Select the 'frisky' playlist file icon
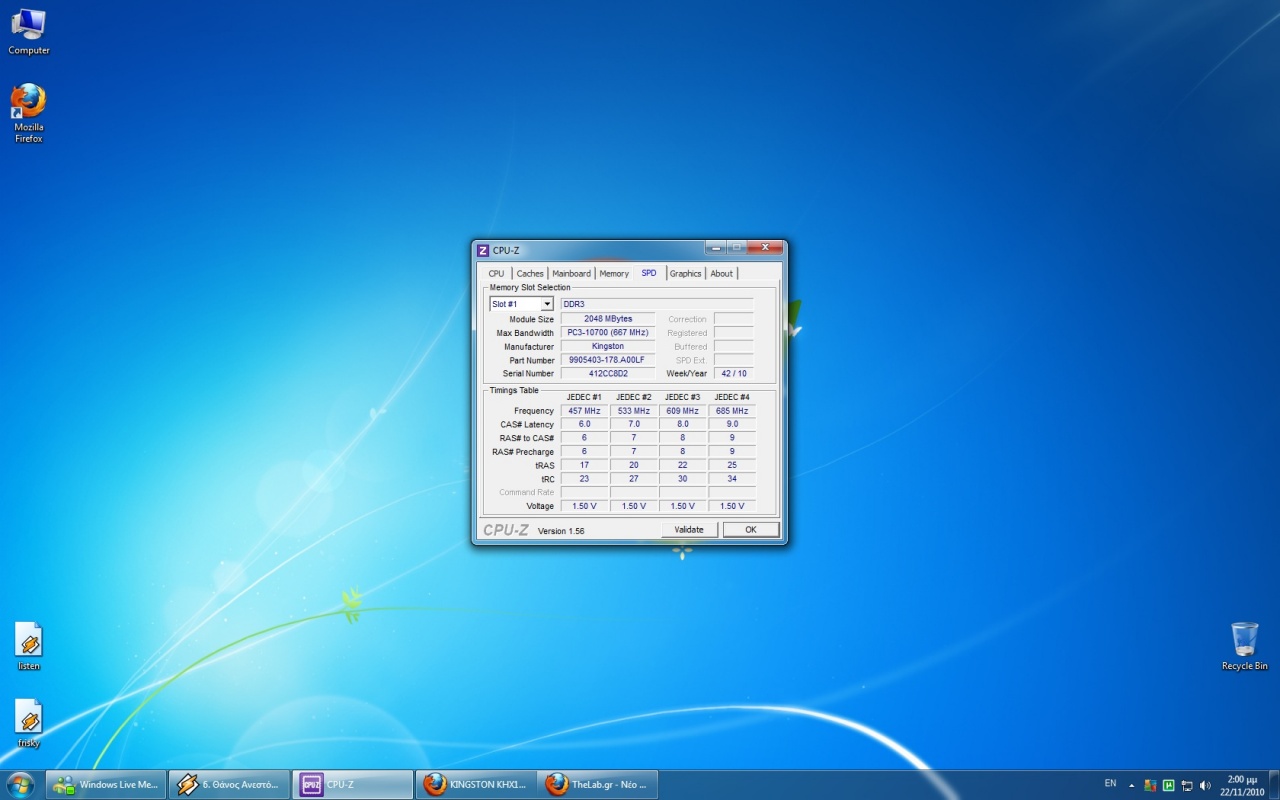 [28, 717]
